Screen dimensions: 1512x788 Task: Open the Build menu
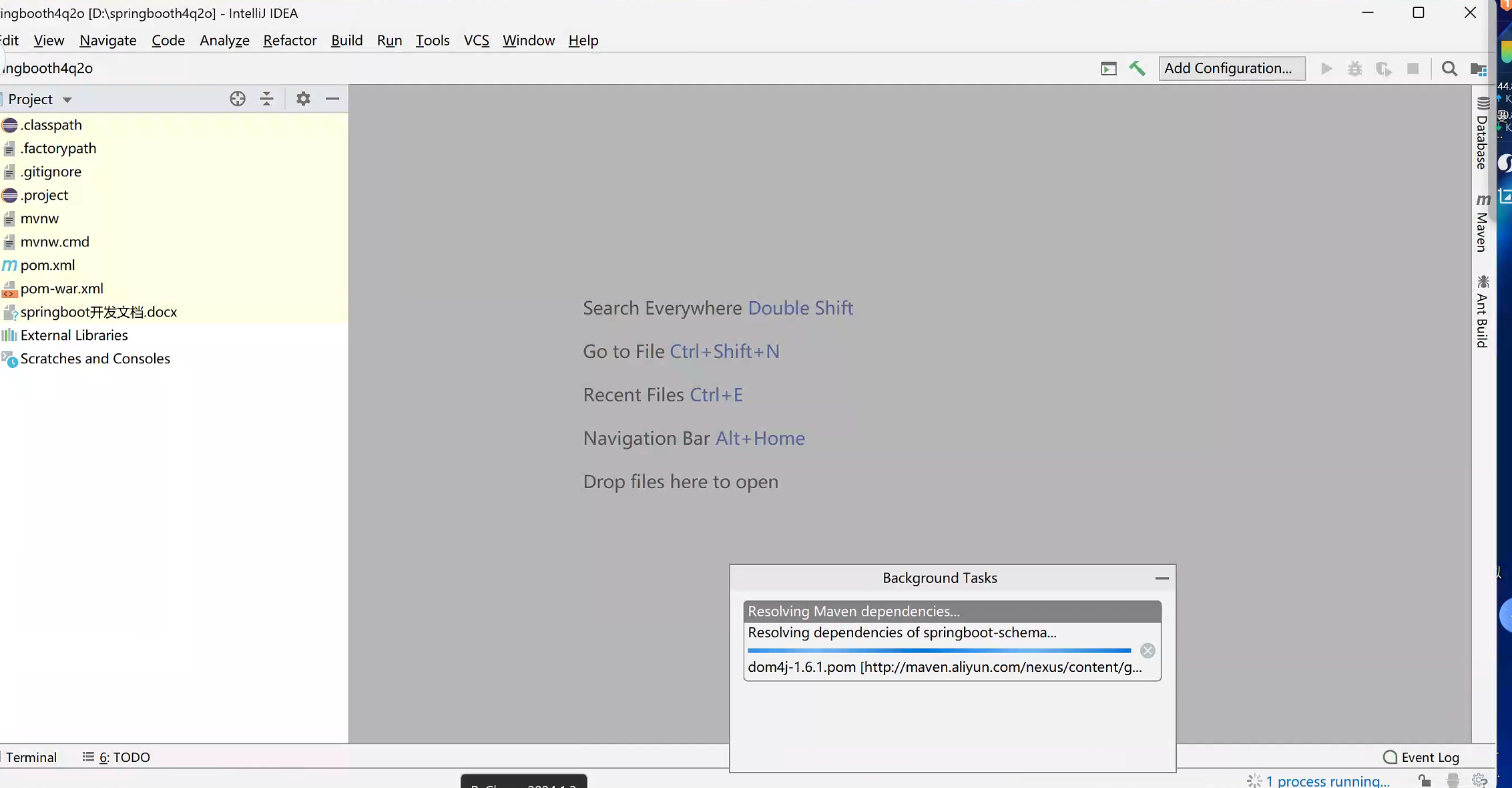pyautogui.click(x=346, y=41)
